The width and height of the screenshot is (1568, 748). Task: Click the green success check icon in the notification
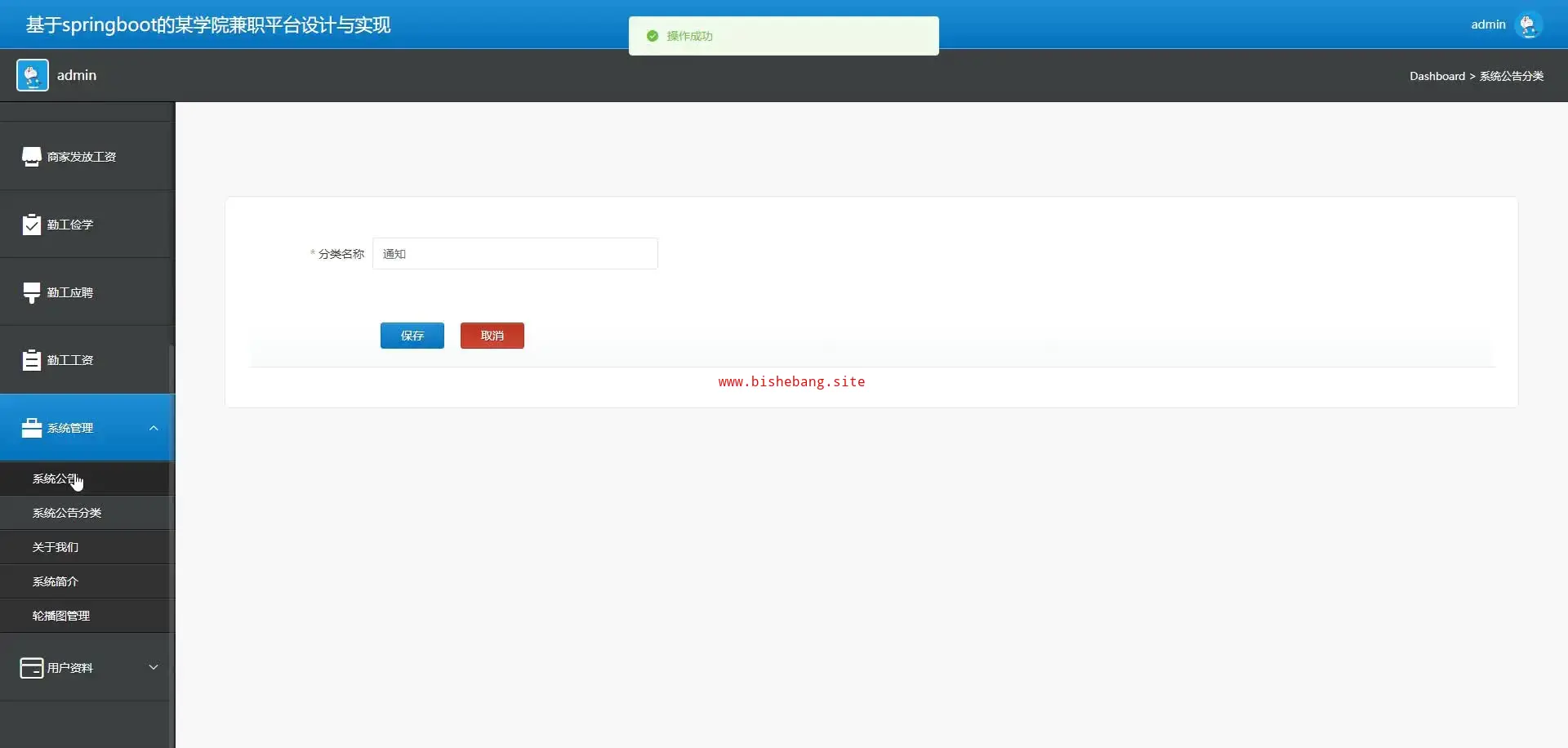pyautogui.click(x=653, y=36)
